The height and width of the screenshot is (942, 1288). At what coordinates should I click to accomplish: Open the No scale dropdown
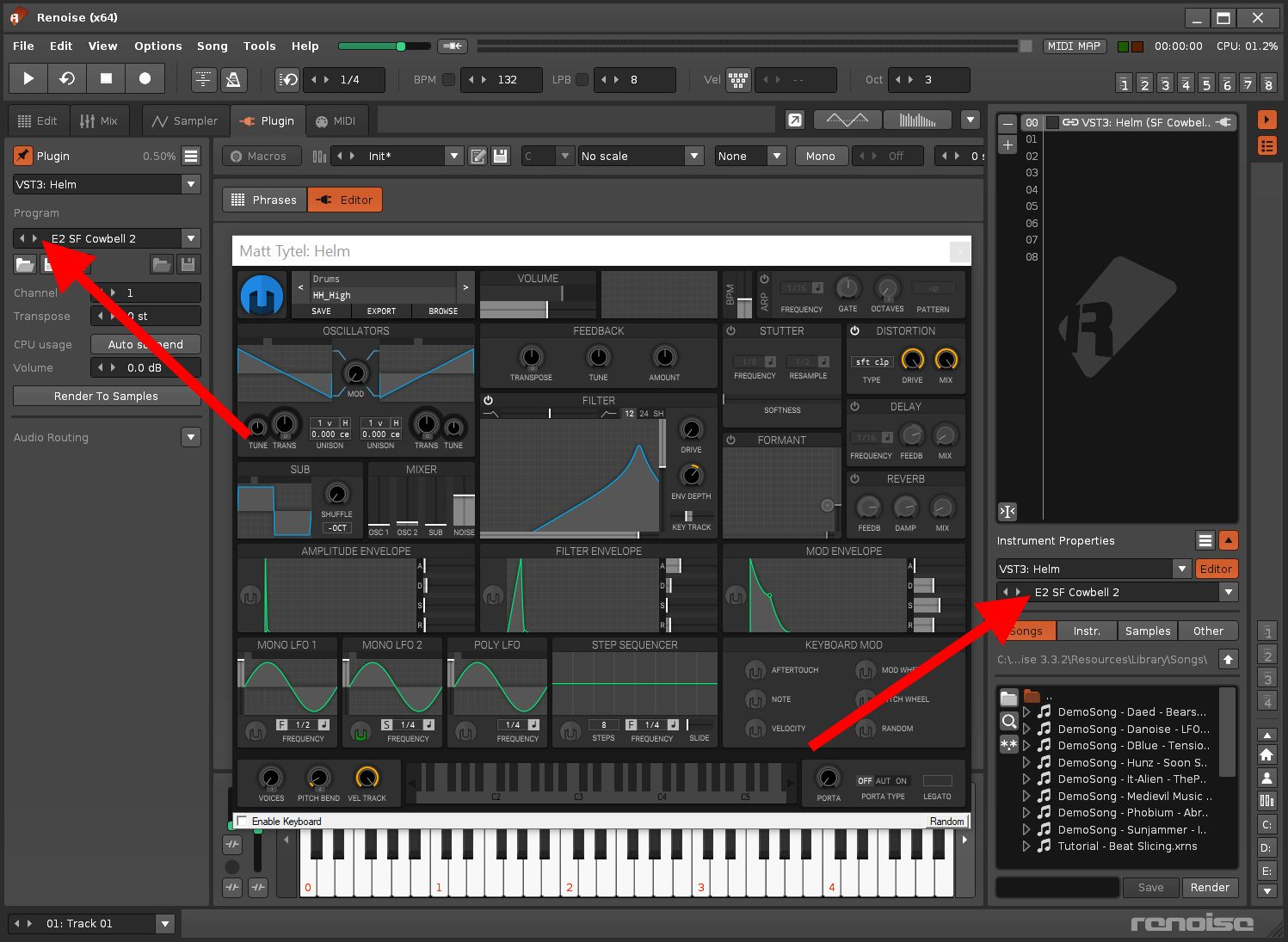[641, 156]
